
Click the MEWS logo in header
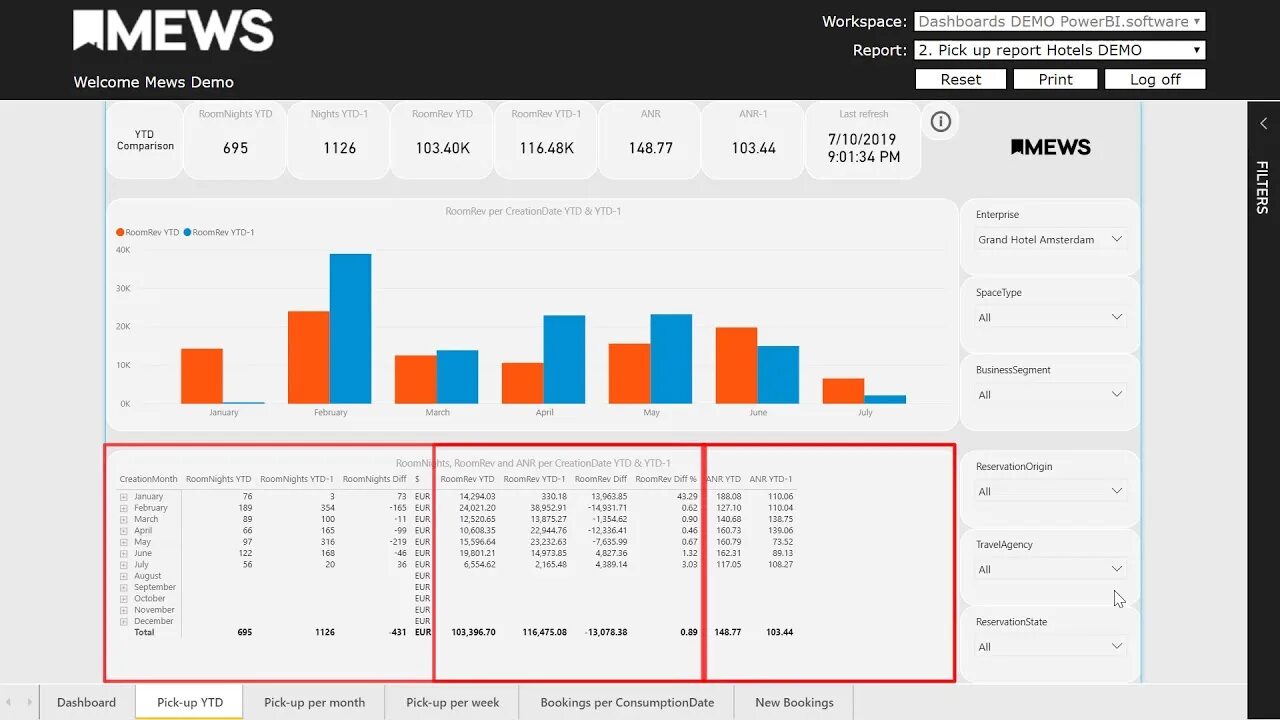[173, 31]
